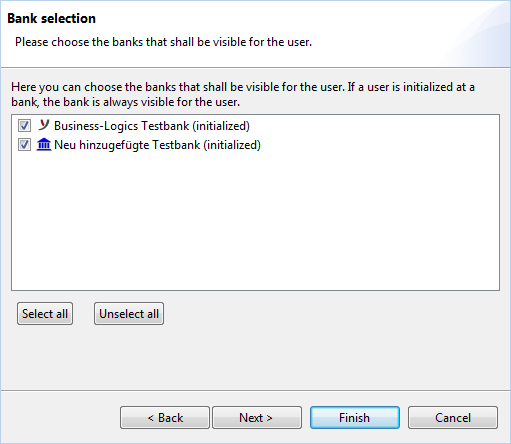Click the Bank selection heading

pos(52,18)
